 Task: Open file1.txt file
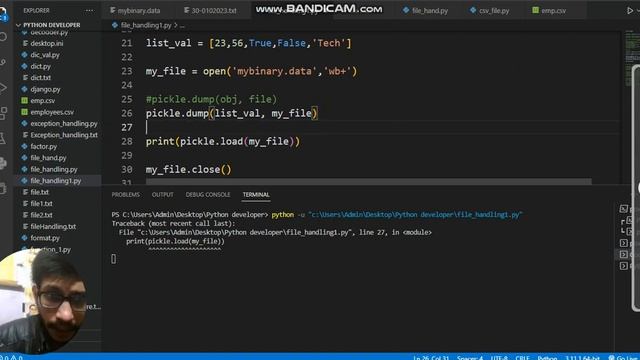pos(41,203)
